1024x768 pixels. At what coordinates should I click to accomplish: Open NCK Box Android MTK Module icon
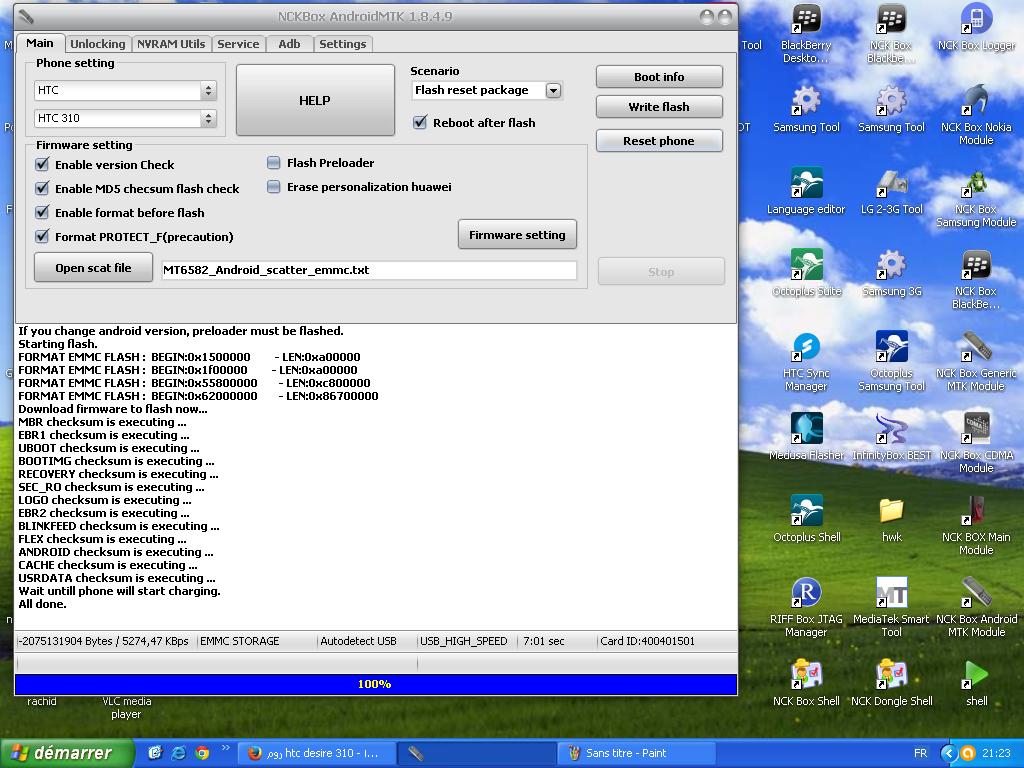pyautogui.click(x=976, y=607)
